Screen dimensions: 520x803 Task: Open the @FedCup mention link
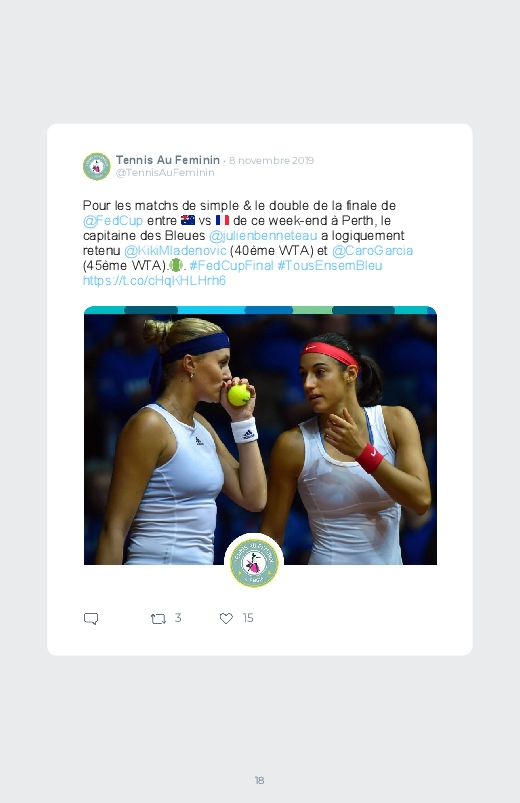113,221
